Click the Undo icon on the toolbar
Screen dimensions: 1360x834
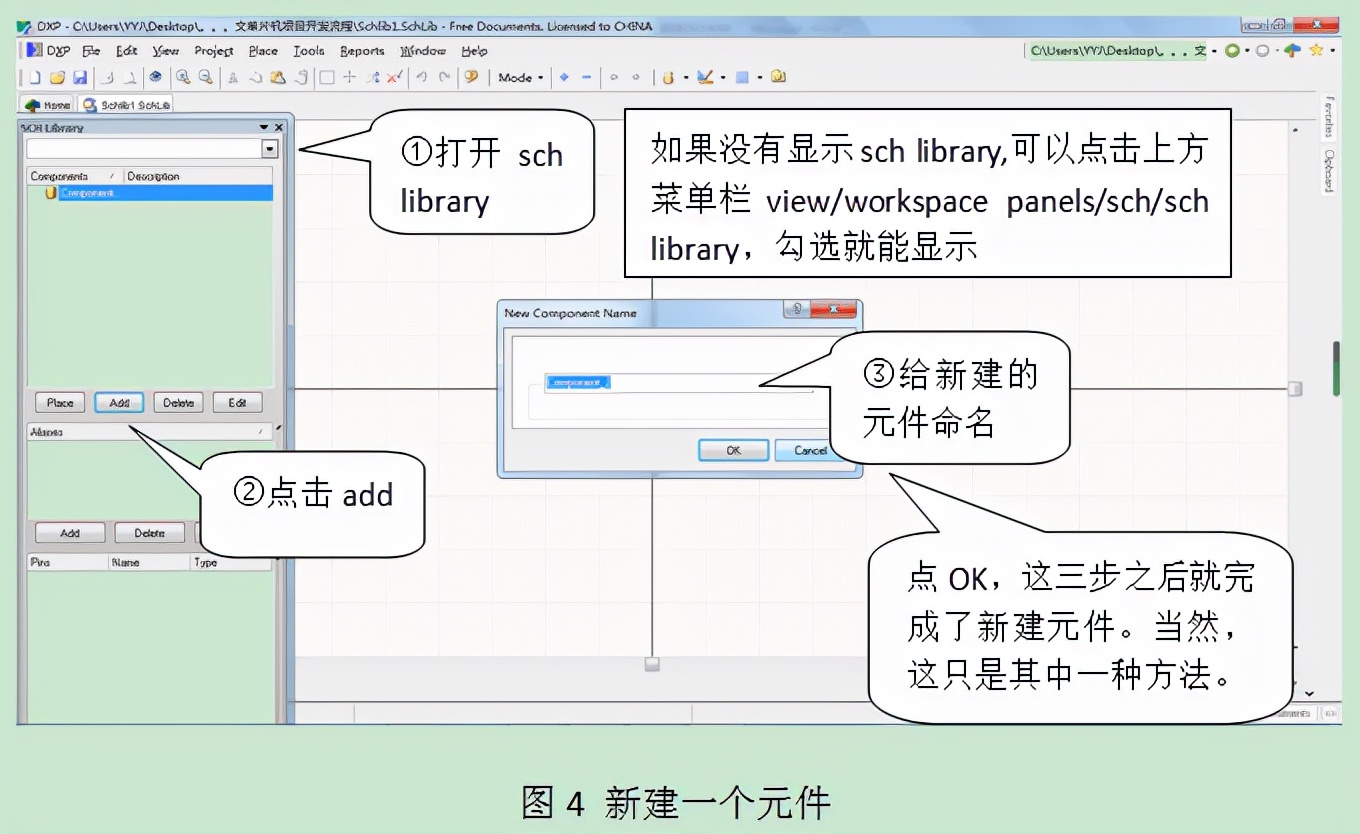tap(425, 77)
